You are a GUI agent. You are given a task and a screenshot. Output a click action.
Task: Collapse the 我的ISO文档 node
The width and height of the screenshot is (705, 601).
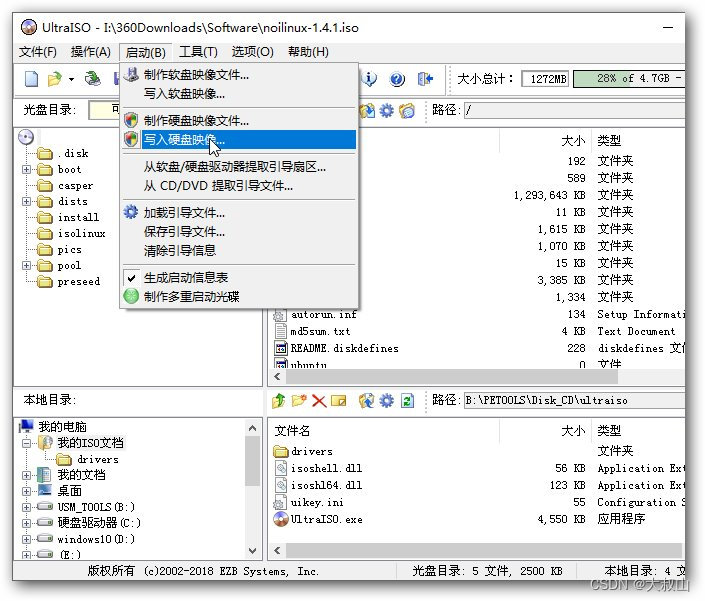[26, 443]
